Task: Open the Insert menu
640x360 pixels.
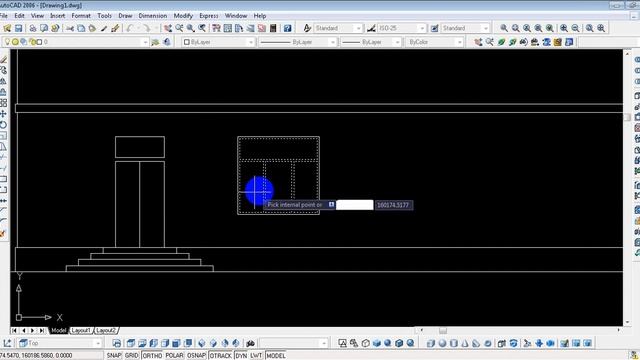Action: click(58, 16)
